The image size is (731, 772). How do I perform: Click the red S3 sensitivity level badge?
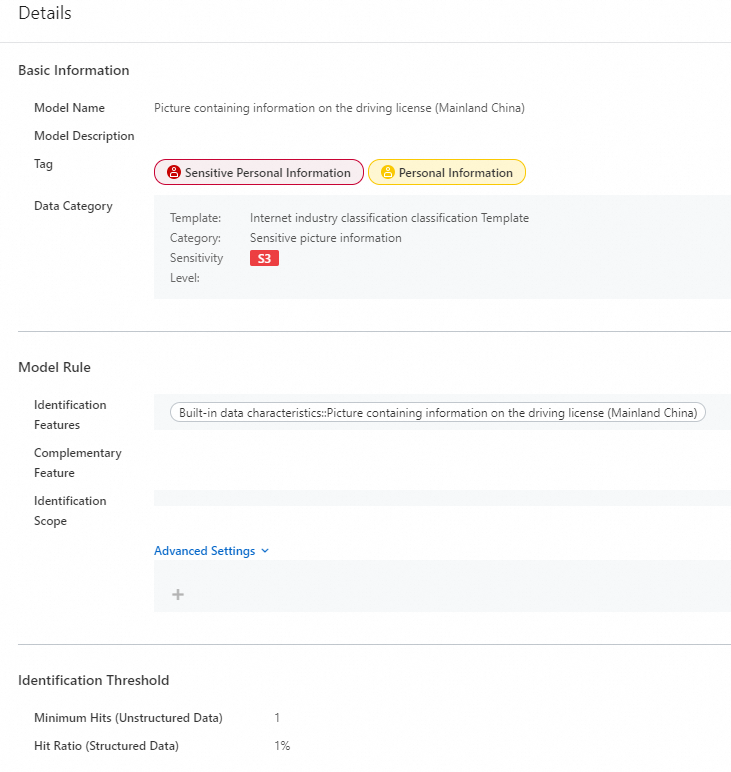tap(264, 258)
